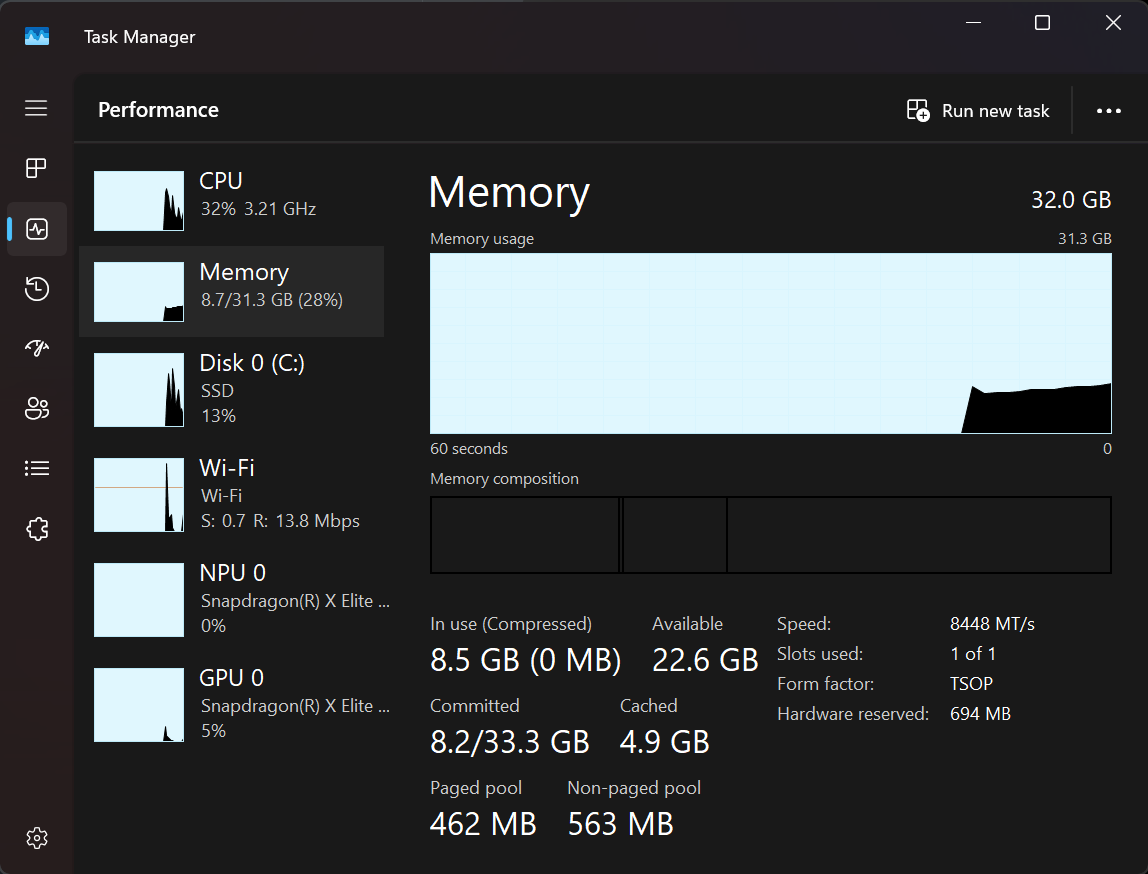Screen dimensions: 1148x874
Task: Click the Memory composition bar
Action: (771, 535)
